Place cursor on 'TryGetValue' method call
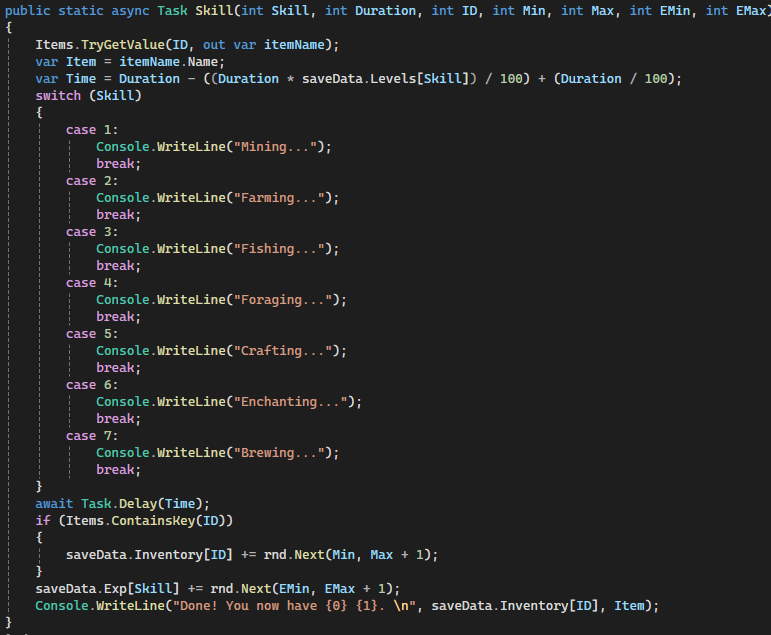 [x=123, y=45]
